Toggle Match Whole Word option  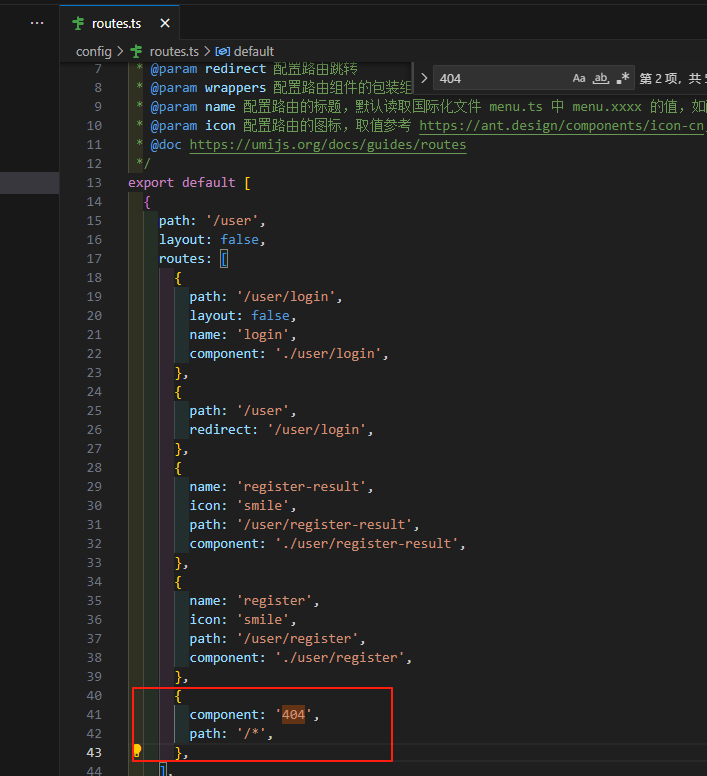point(601,78)
